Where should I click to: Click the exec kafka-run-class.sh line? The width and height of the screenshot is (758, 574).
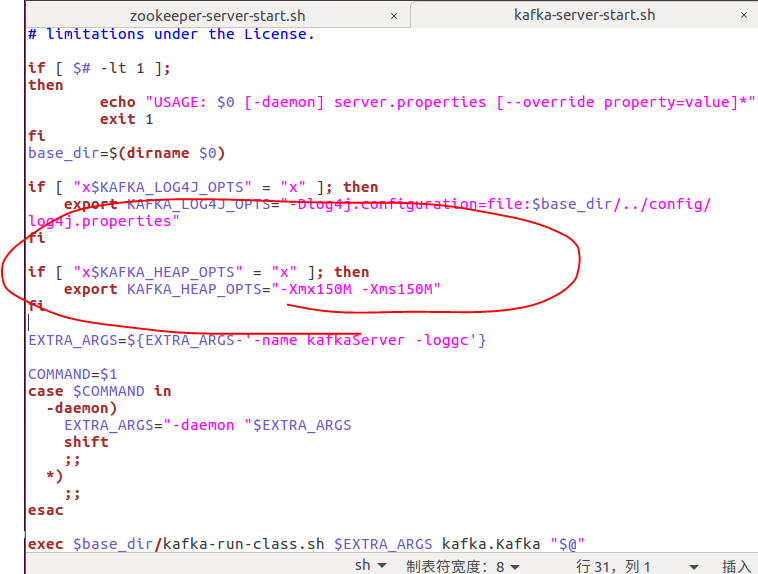pos(306,544)
